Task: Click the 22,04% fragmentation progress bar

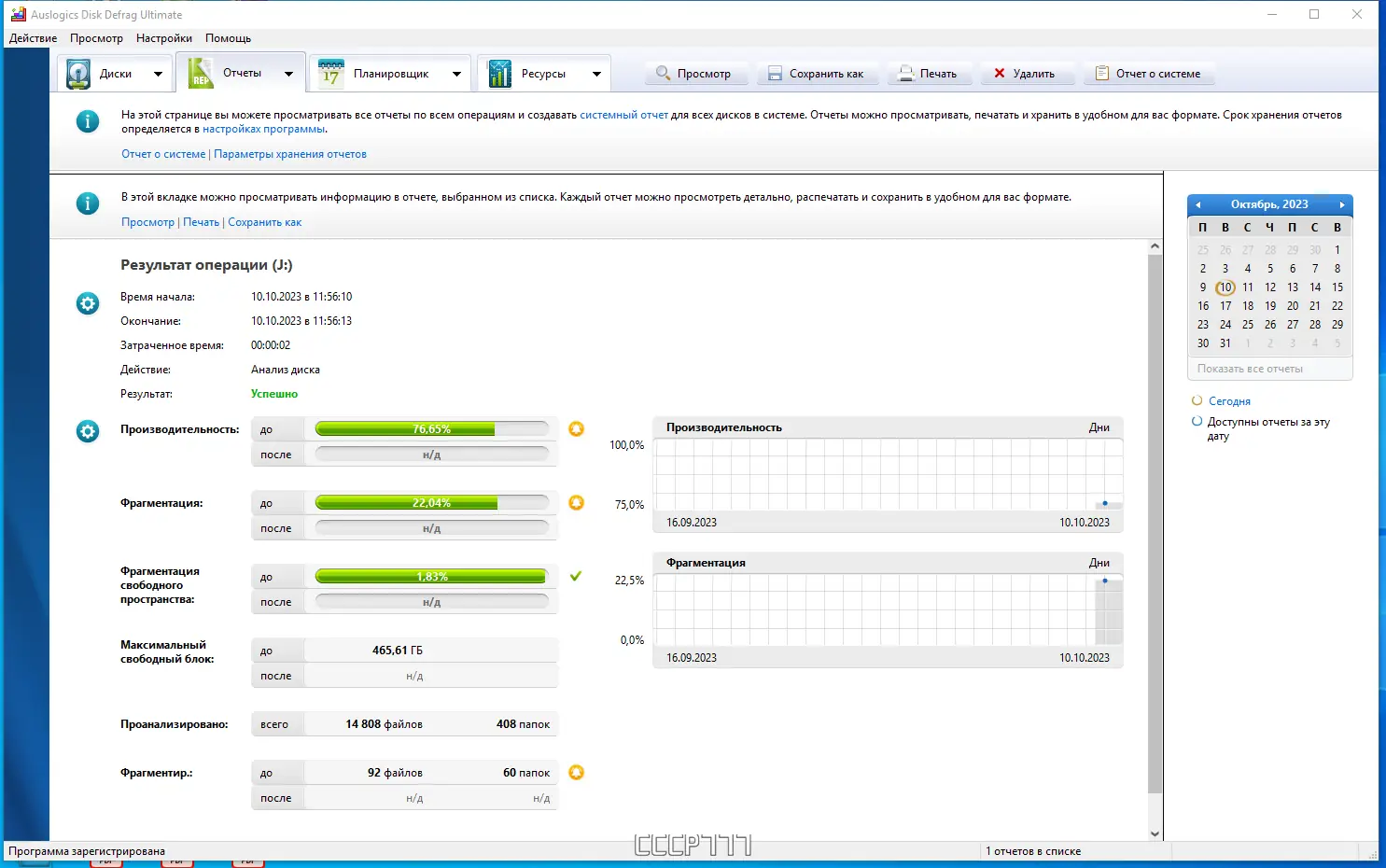Action: tap(431, 503)
